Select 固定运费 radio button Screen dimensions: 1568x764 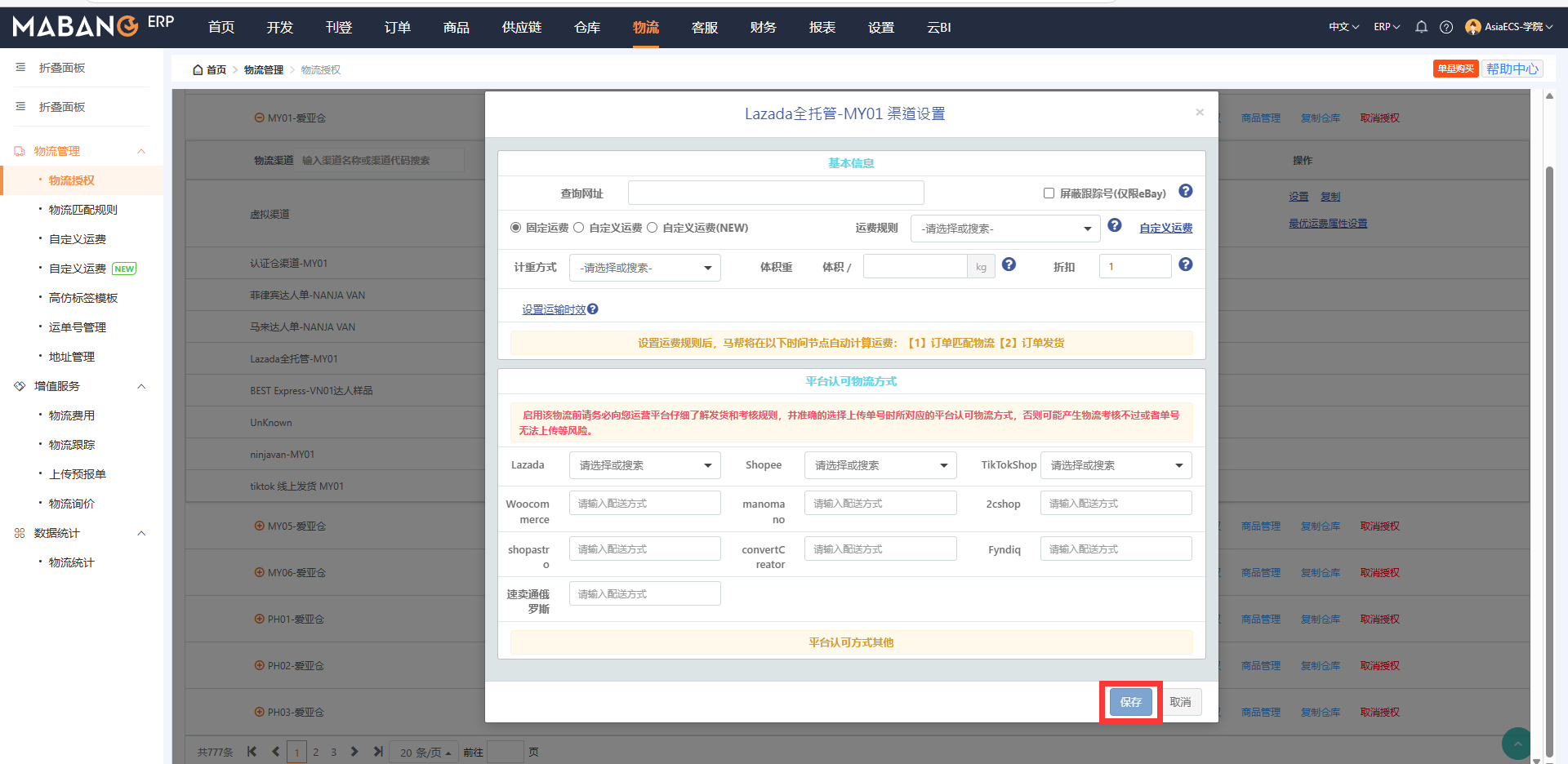(x=515, y=228)
